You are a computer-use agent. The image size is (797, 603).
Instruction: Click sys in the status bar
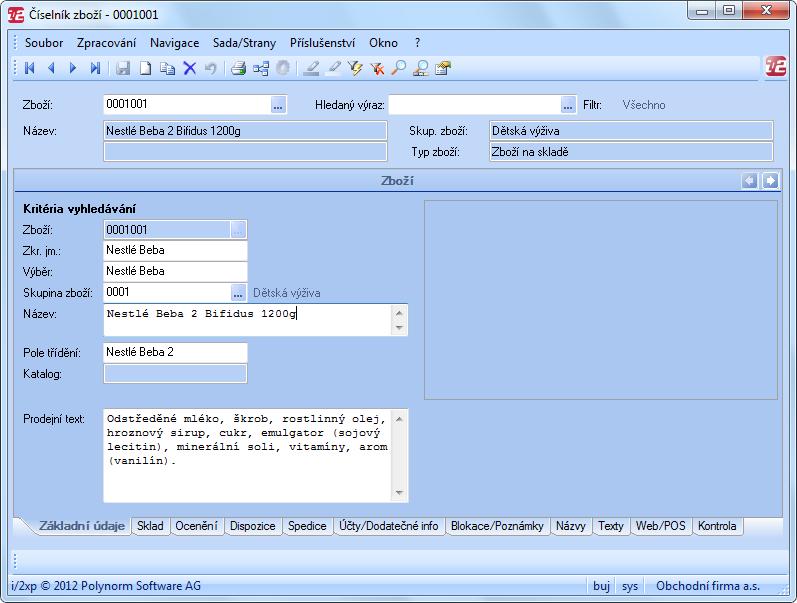(x=630, y=586)
